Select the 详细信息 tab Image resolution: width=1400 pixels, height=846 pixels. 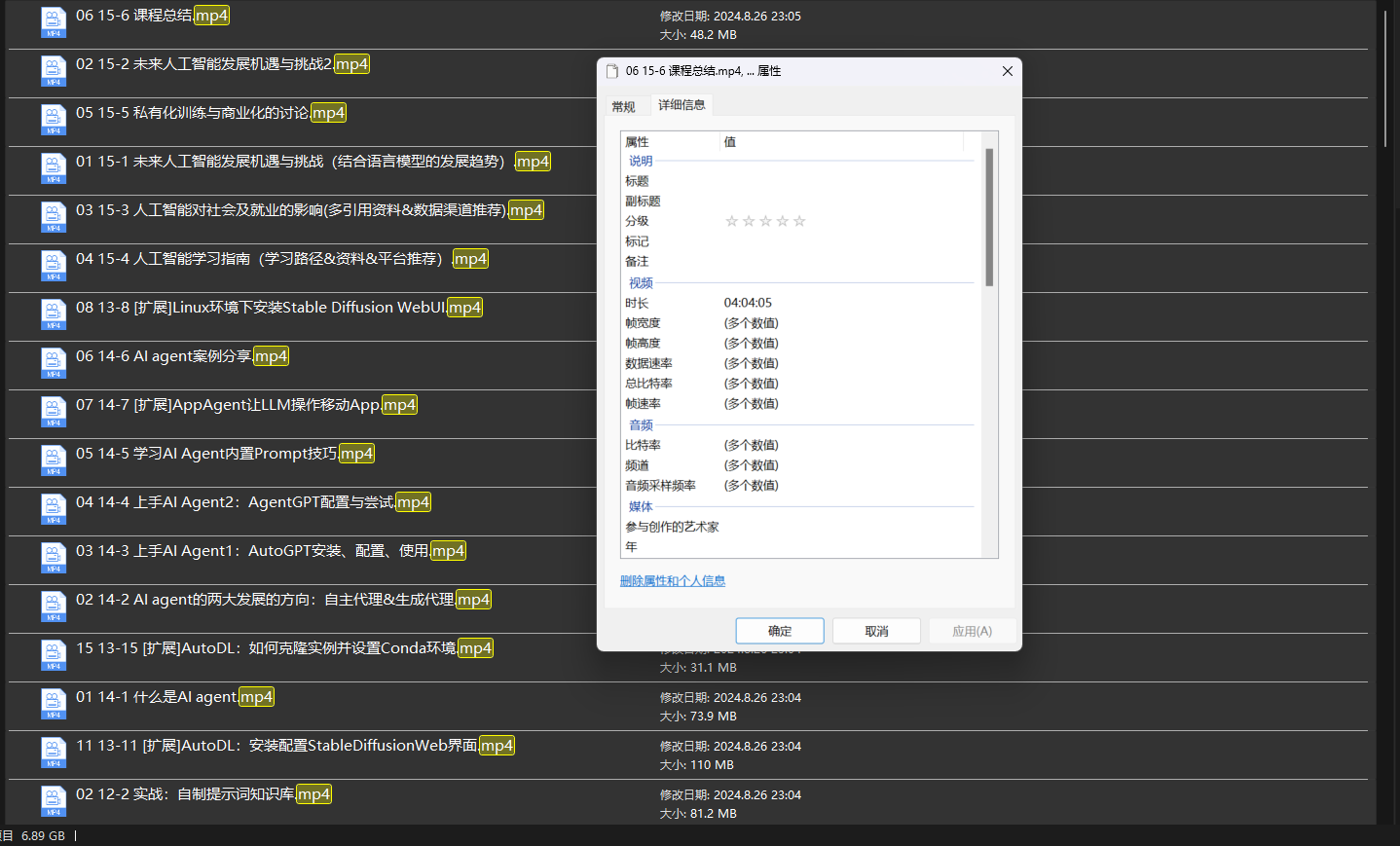coord(682,105)
